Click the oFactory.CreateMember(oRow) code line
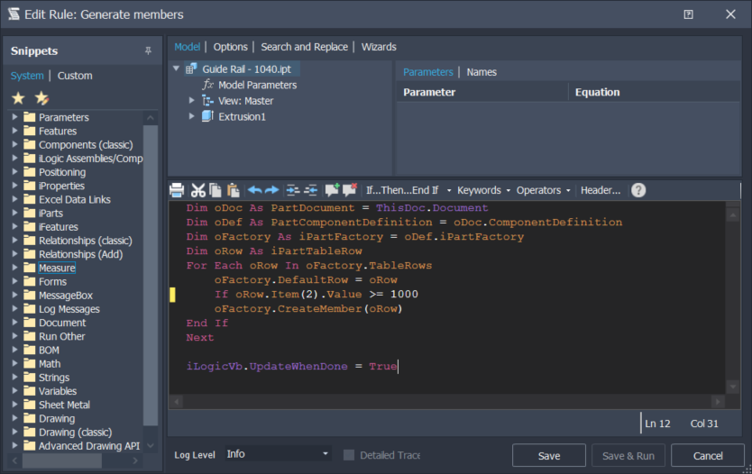The height and width of the screenshot is (474, 752). coord(308,308)
